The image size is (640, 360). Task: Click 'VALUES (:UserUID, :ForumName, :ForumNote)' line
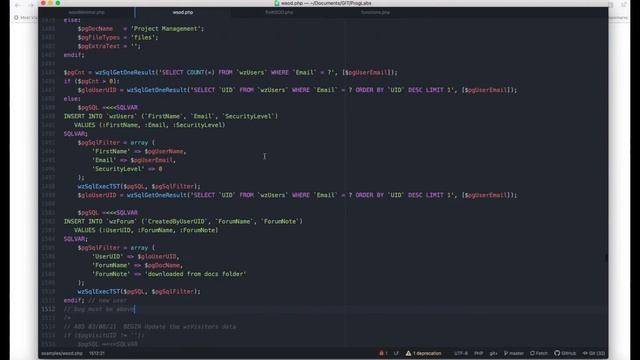146,230
